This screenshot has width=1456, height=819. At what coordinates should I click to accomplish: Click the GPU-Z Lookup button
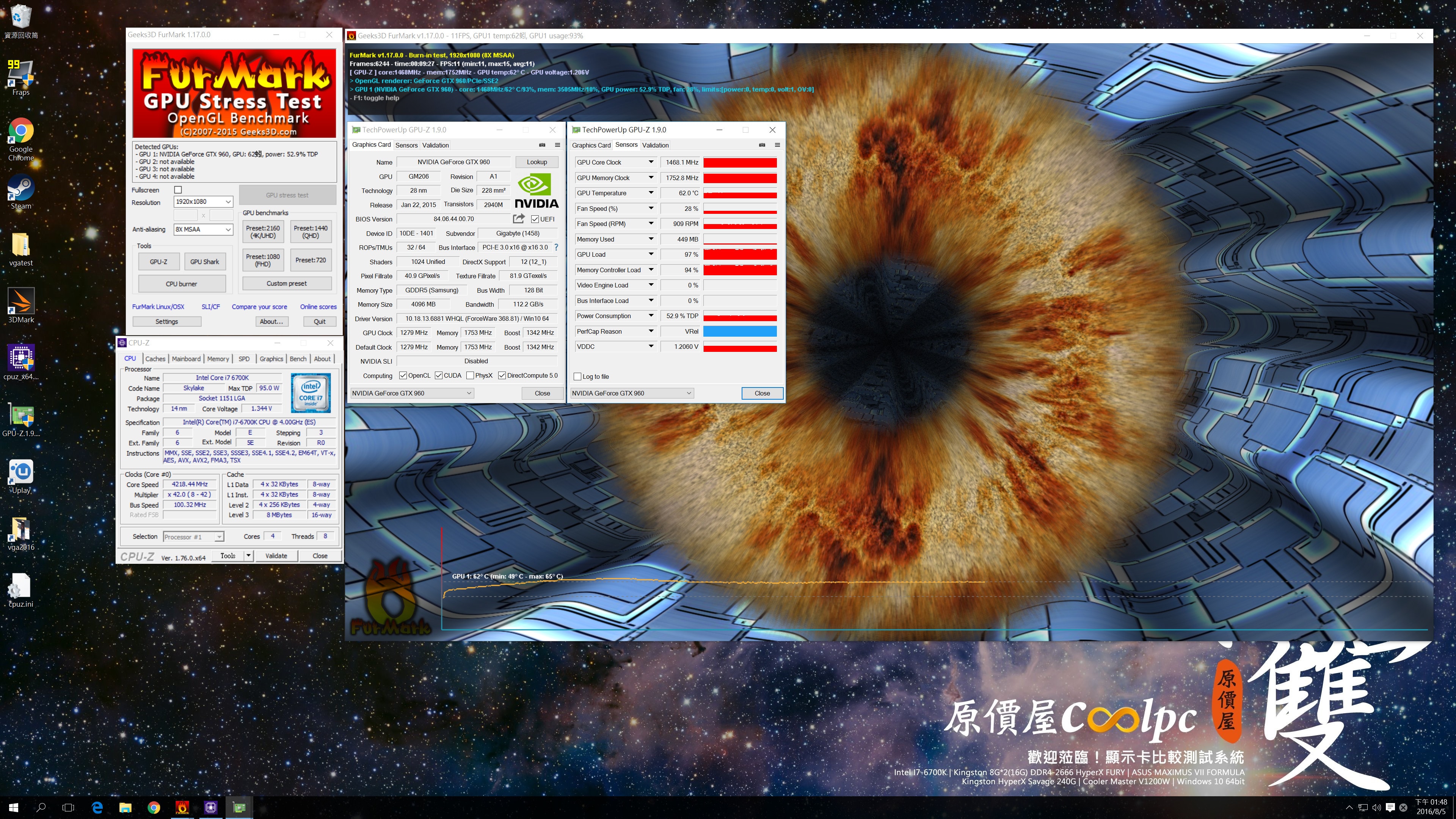click(537, 162)
